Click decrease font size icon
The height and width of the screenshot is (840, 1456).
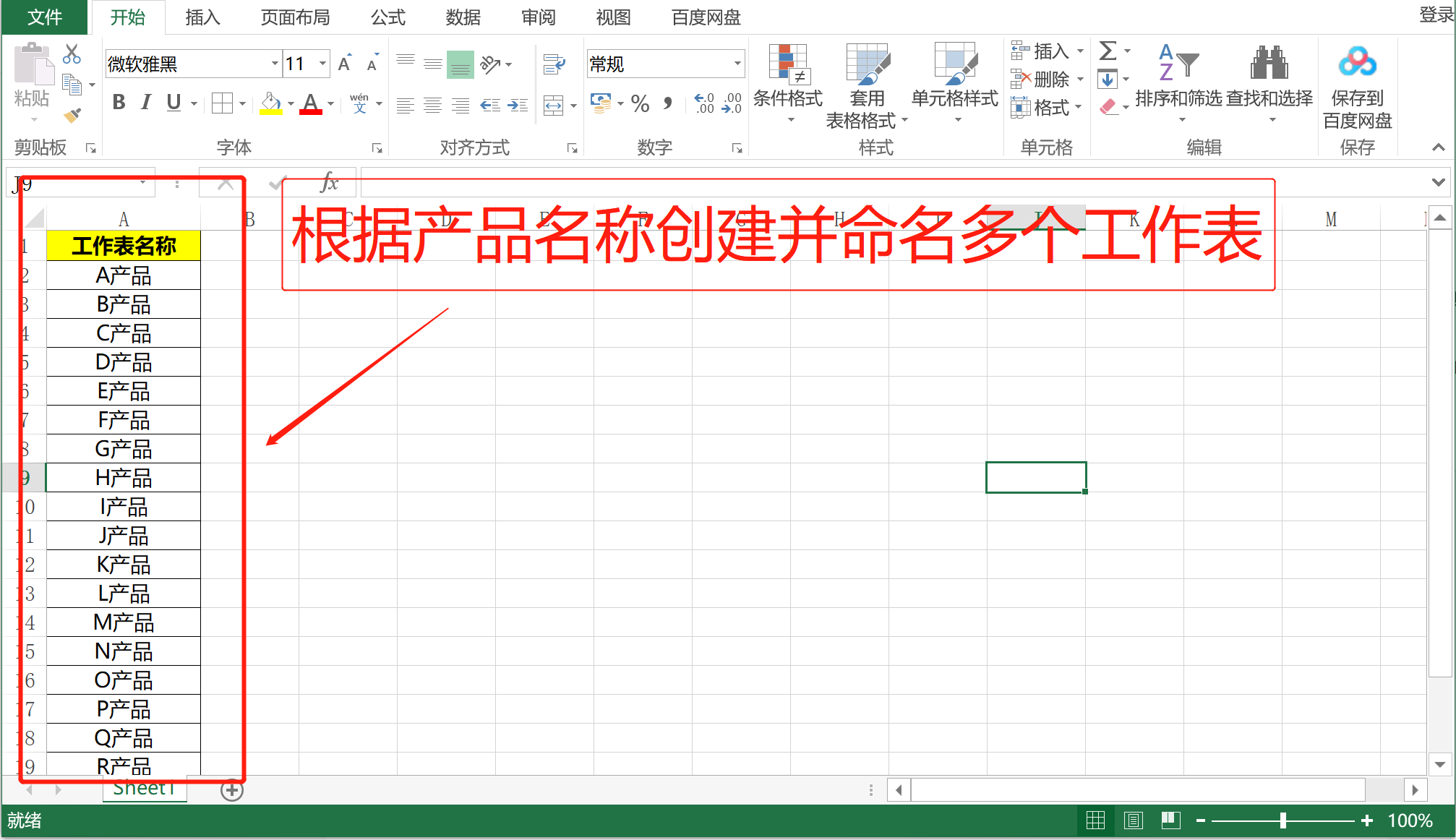tap(372, 63)
